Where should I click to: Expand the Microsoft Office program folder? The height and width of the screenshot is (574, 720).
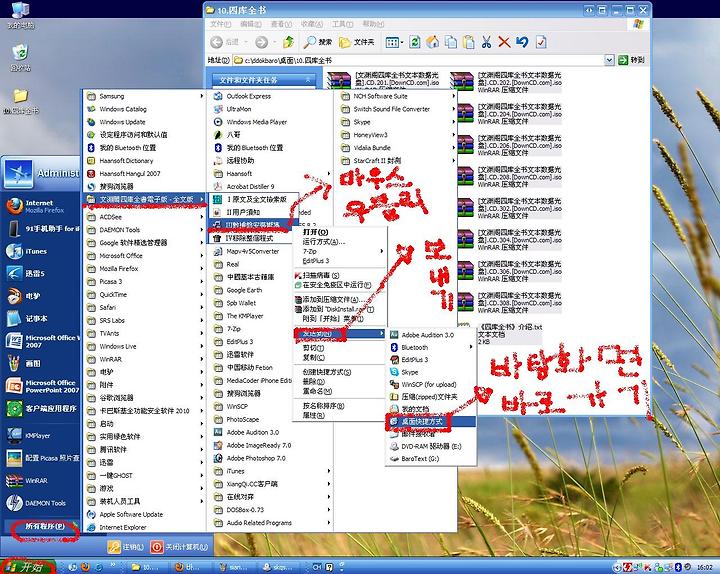(x=144, y=255)
